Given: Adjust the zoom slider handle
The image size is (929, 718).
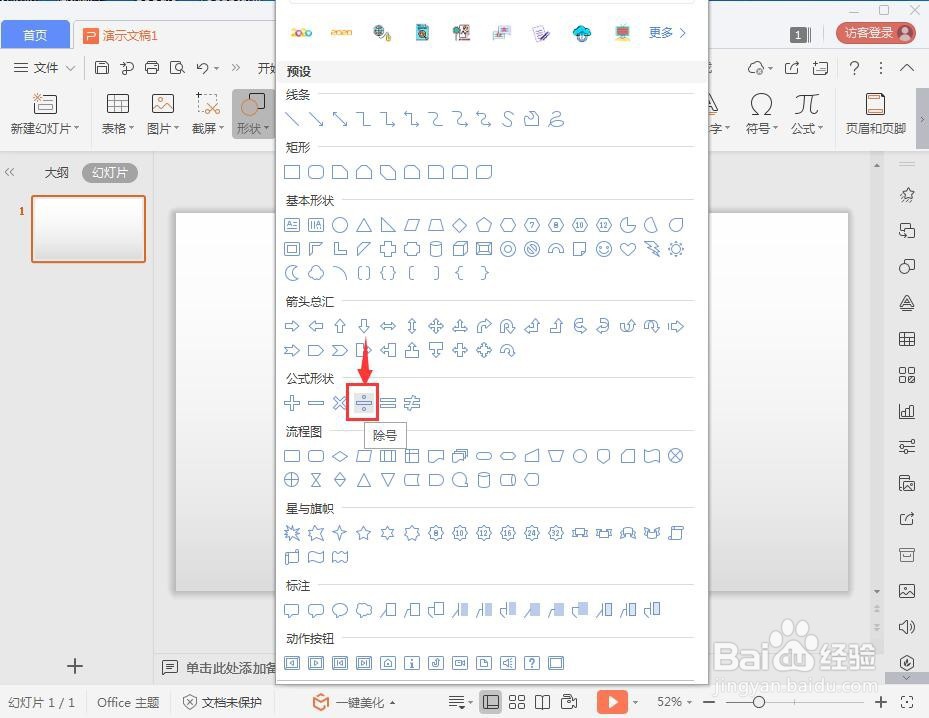Looking at the screenshot, I should click(758, 702).
